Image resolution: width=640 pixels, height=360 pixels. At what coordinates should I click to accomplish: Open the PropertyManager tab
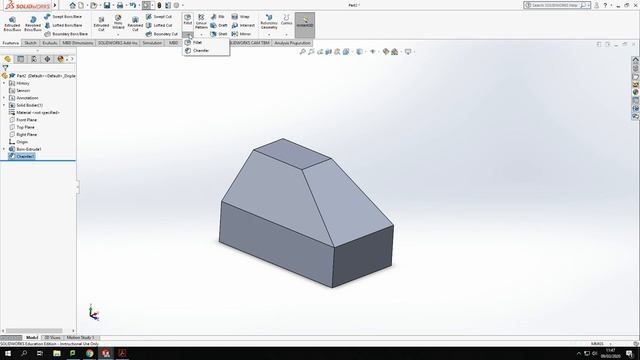[x=20, y=59]
